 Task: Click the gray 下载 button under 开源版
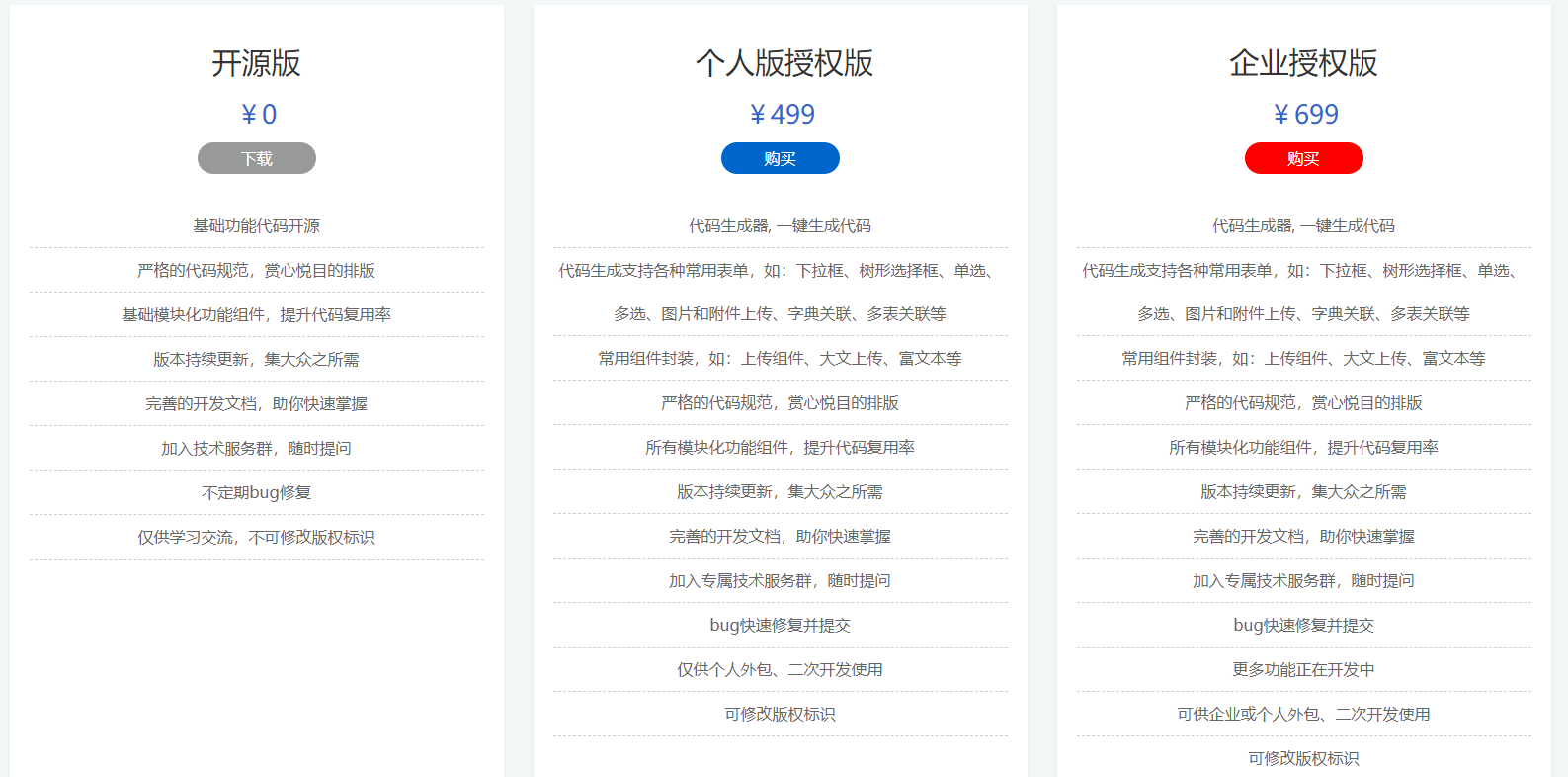(257, 158)
